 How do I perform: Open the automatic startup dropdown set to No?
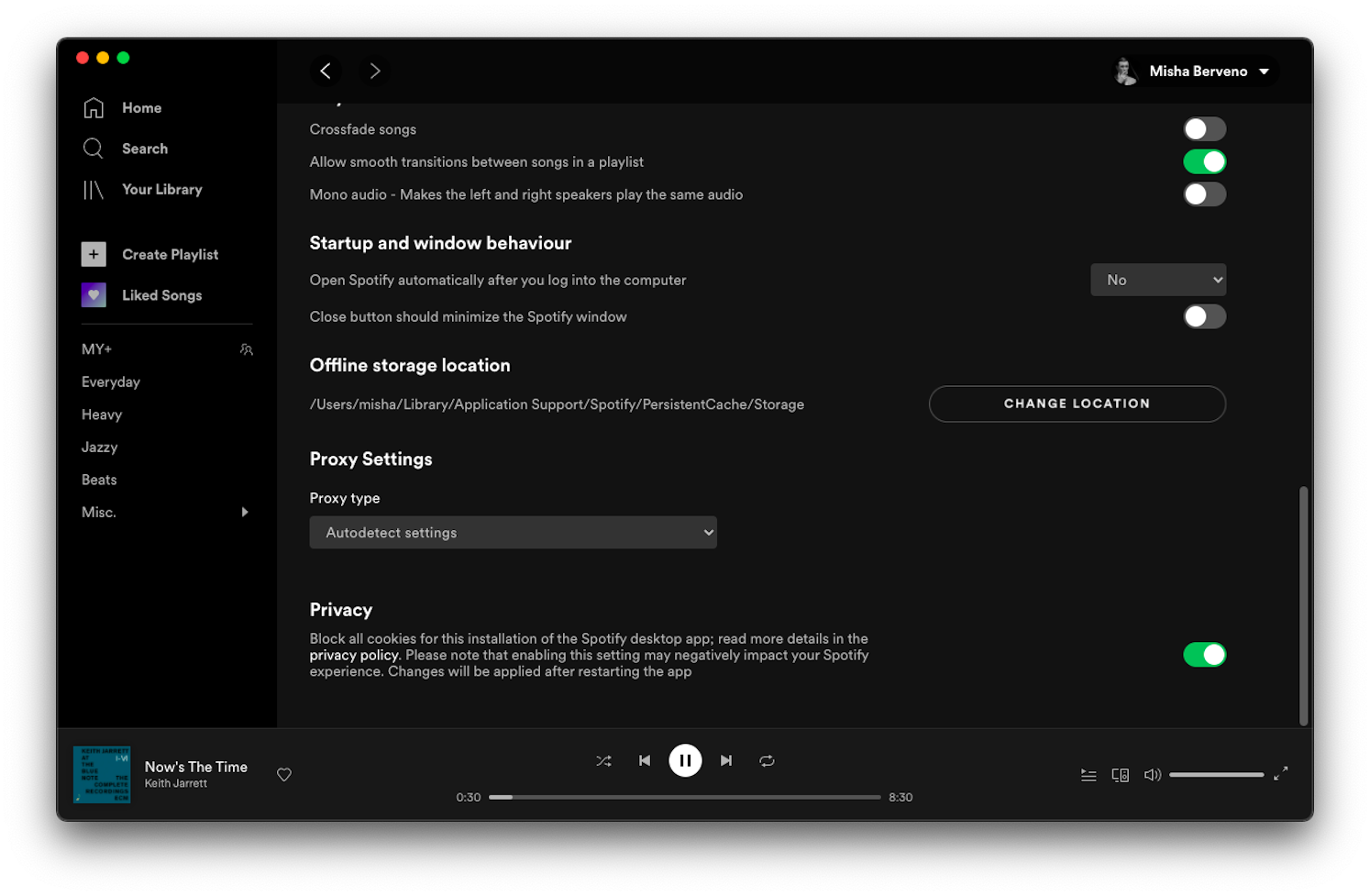coord(1157,280)
